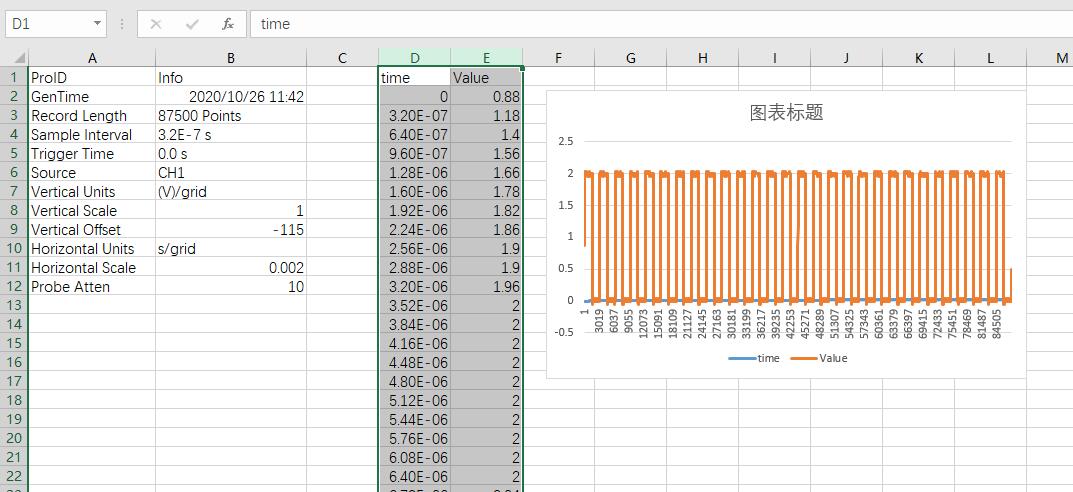Image resolution: width=1073 pixels, height=492 pixels.
Task: Click the 'Probe Atten' cell
Action: [x=92, y=287]
